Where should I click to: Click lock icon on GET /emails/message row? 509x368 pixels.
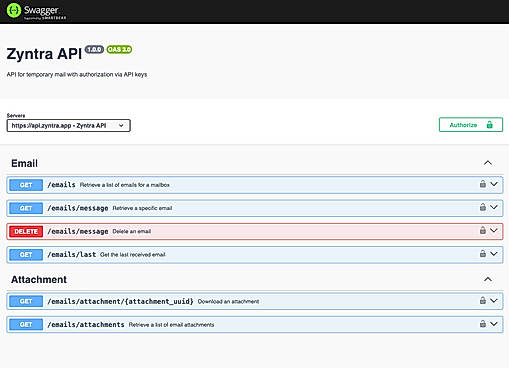[x=482, y=207]
